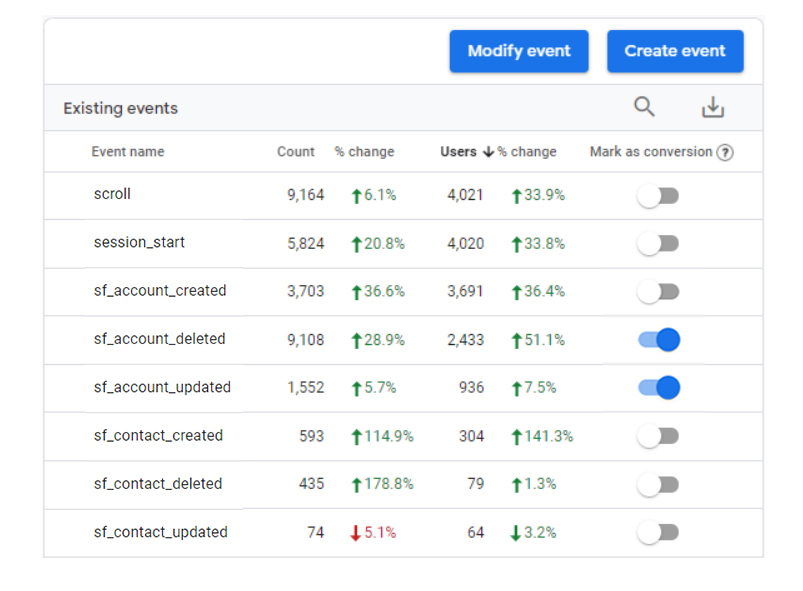Image resolution: width=803 pixels, height=591 pixels.
Task: Sort by Event name column header
Action: click(128, 152)
